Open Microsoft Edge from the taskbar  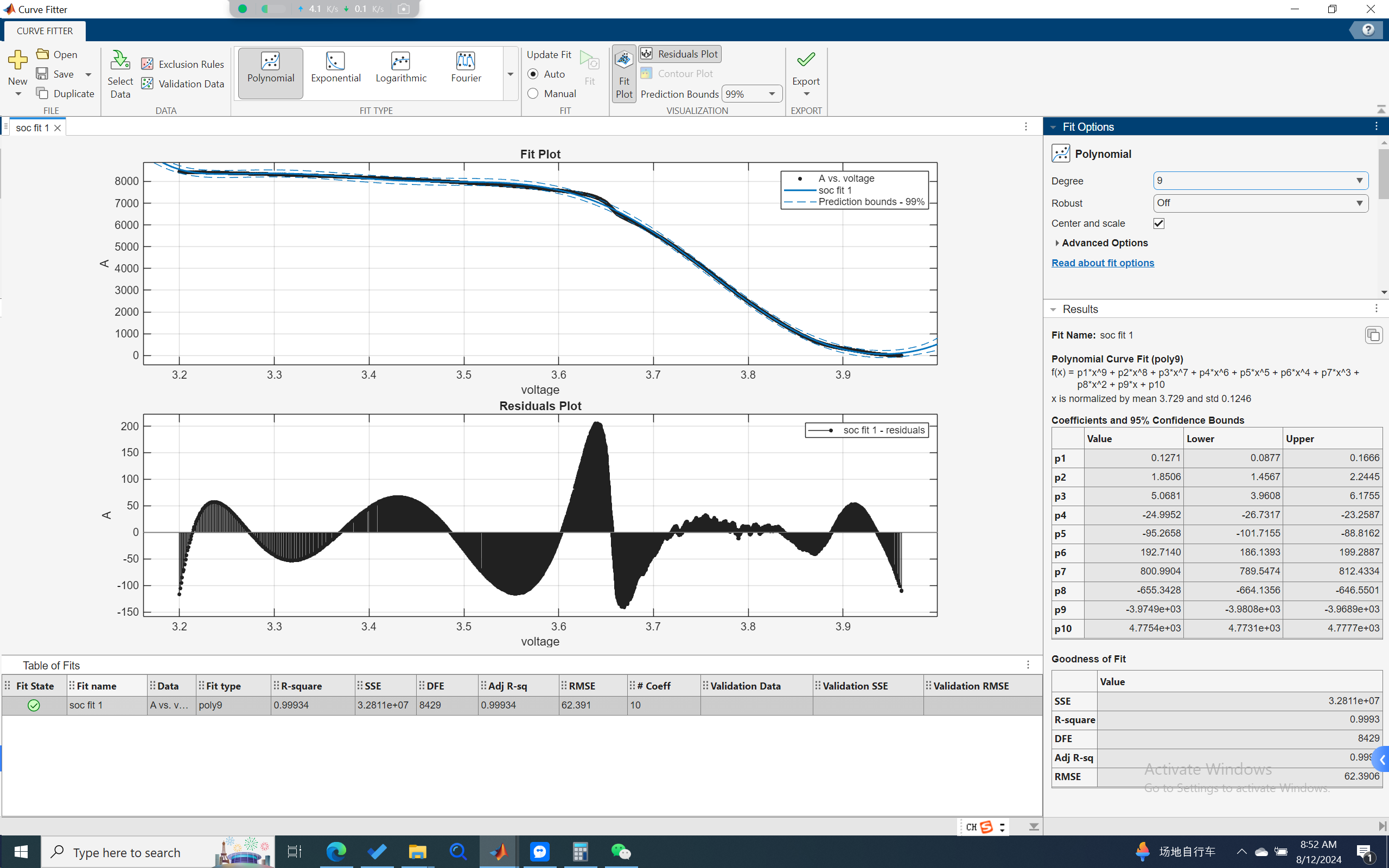336,851
